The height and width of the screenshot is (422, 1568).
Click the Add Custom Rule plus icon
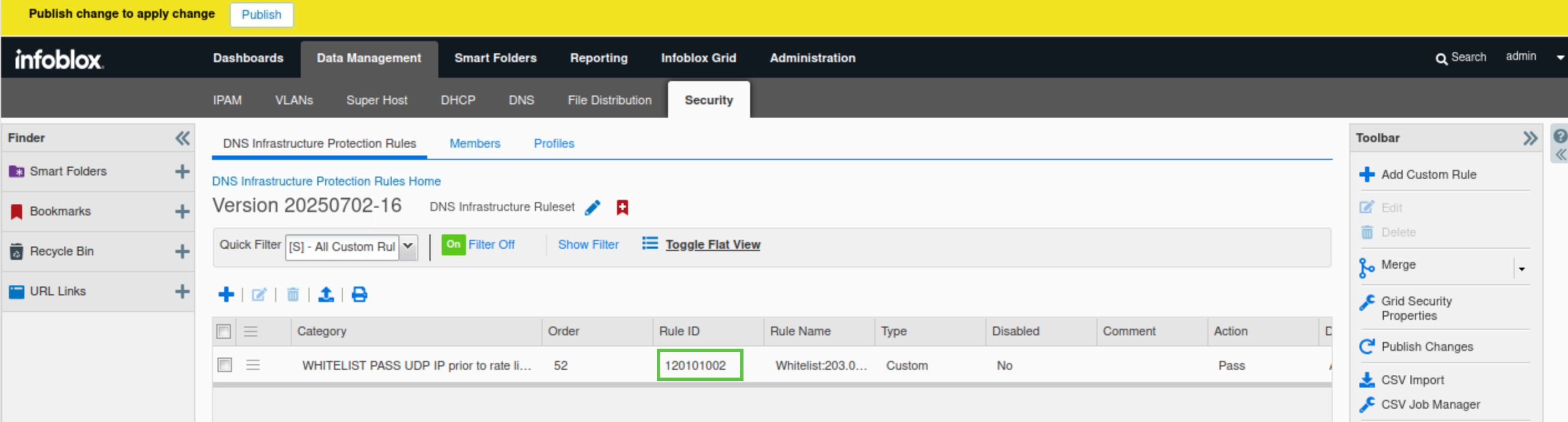1367,175
